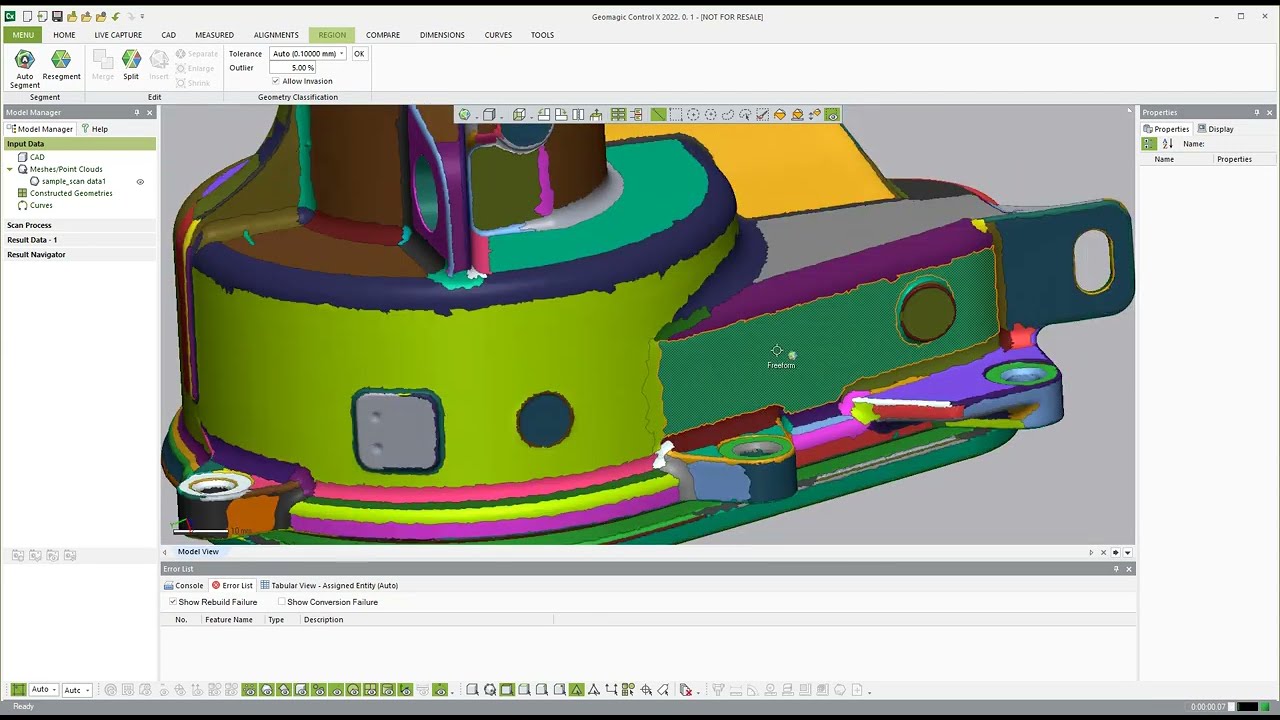
Task: Select the CAD tree item
Action: tap(37, 157)
